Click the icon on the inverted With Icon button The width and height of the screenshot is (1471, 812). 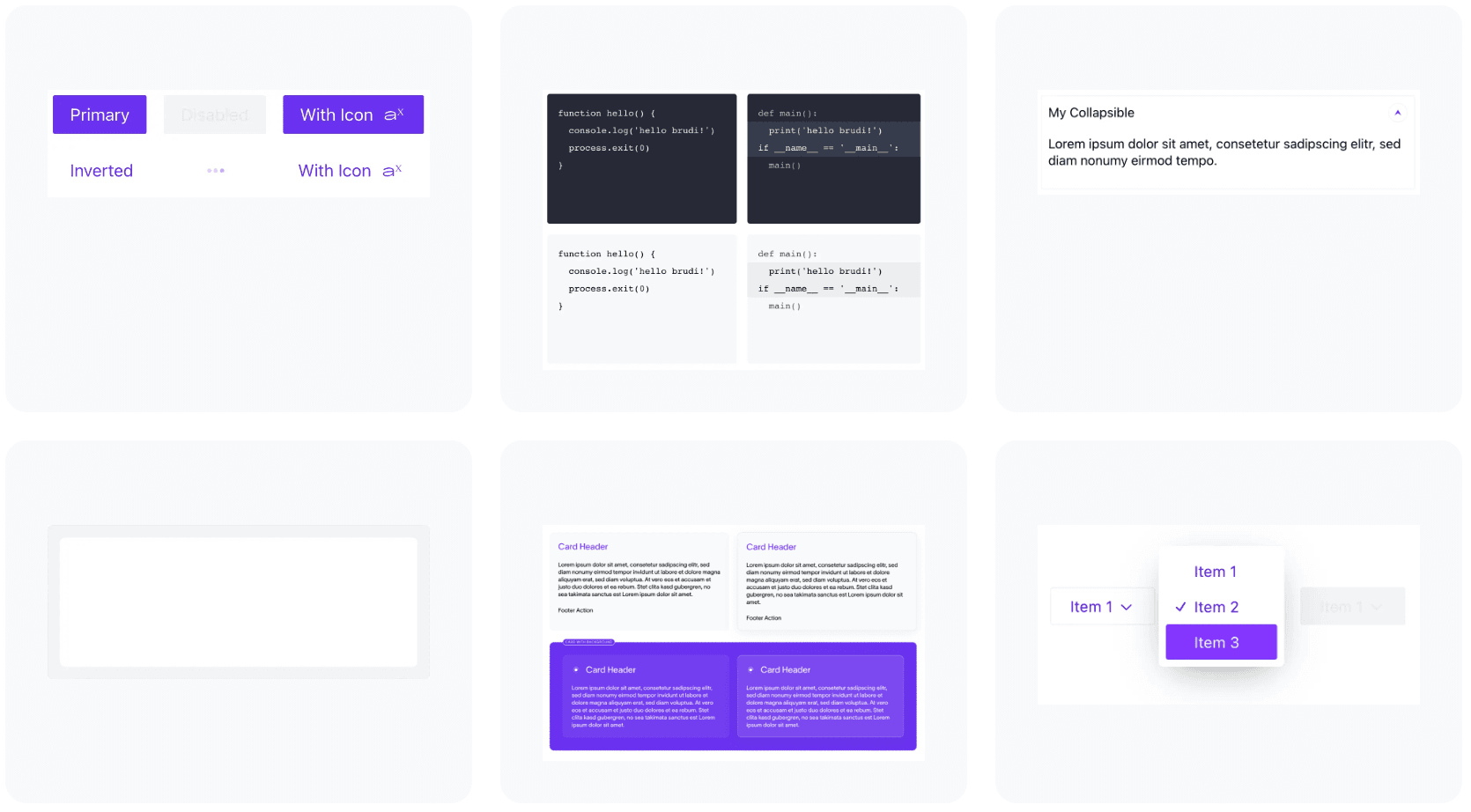point(392,171)
